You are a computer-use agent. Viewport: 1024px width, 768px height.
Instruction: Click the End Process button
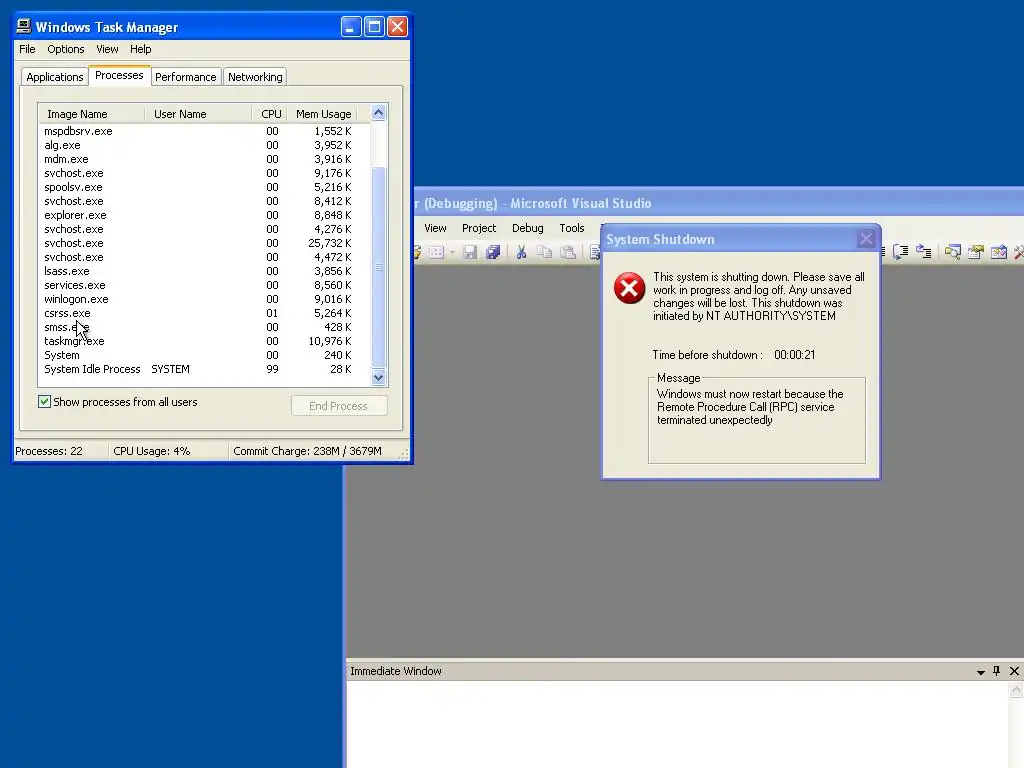pyautogui.click(x=339, y=406)
